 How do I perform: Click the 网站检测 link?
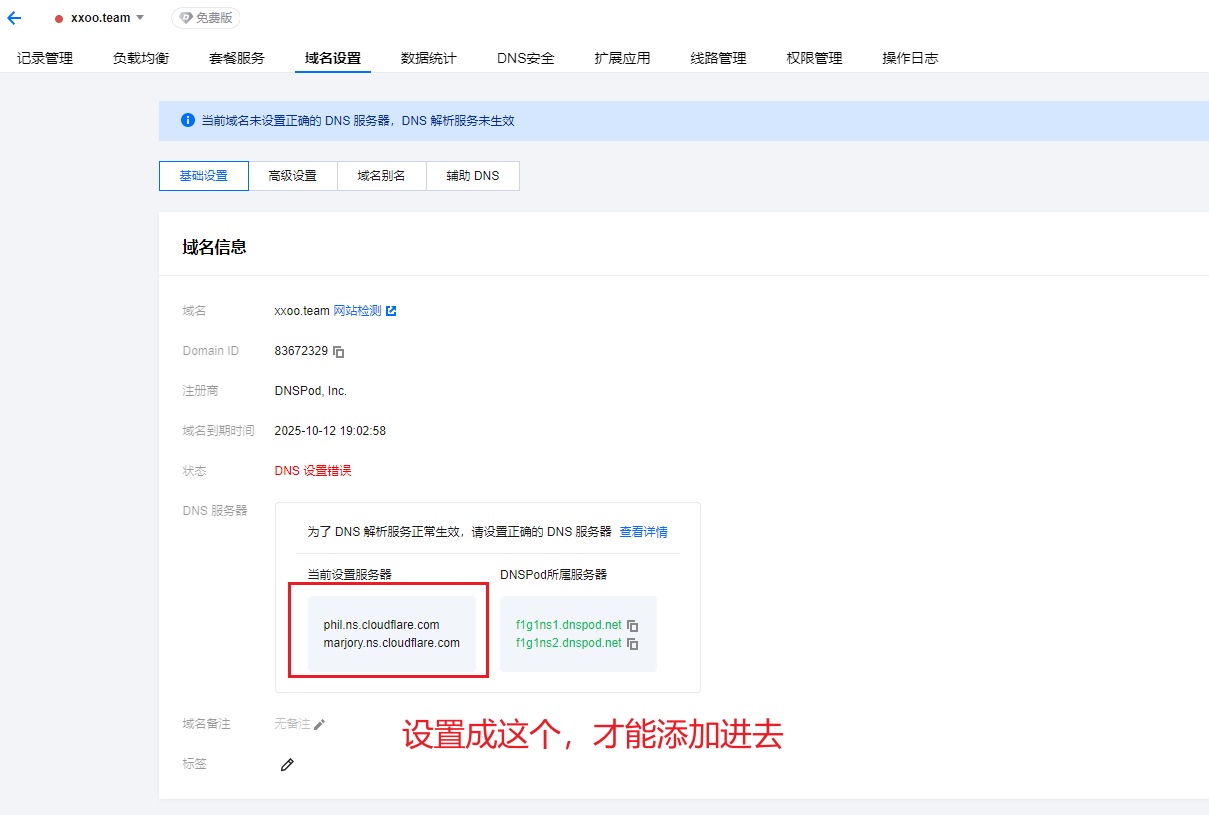(x=357, y=311)
